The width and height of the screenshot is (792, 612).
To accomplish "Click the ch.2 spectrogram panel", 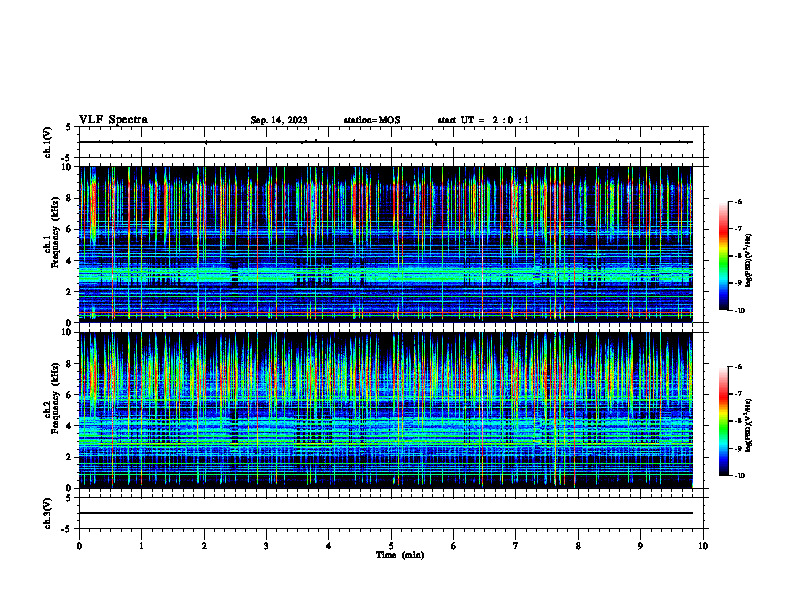I will (386, 410).
